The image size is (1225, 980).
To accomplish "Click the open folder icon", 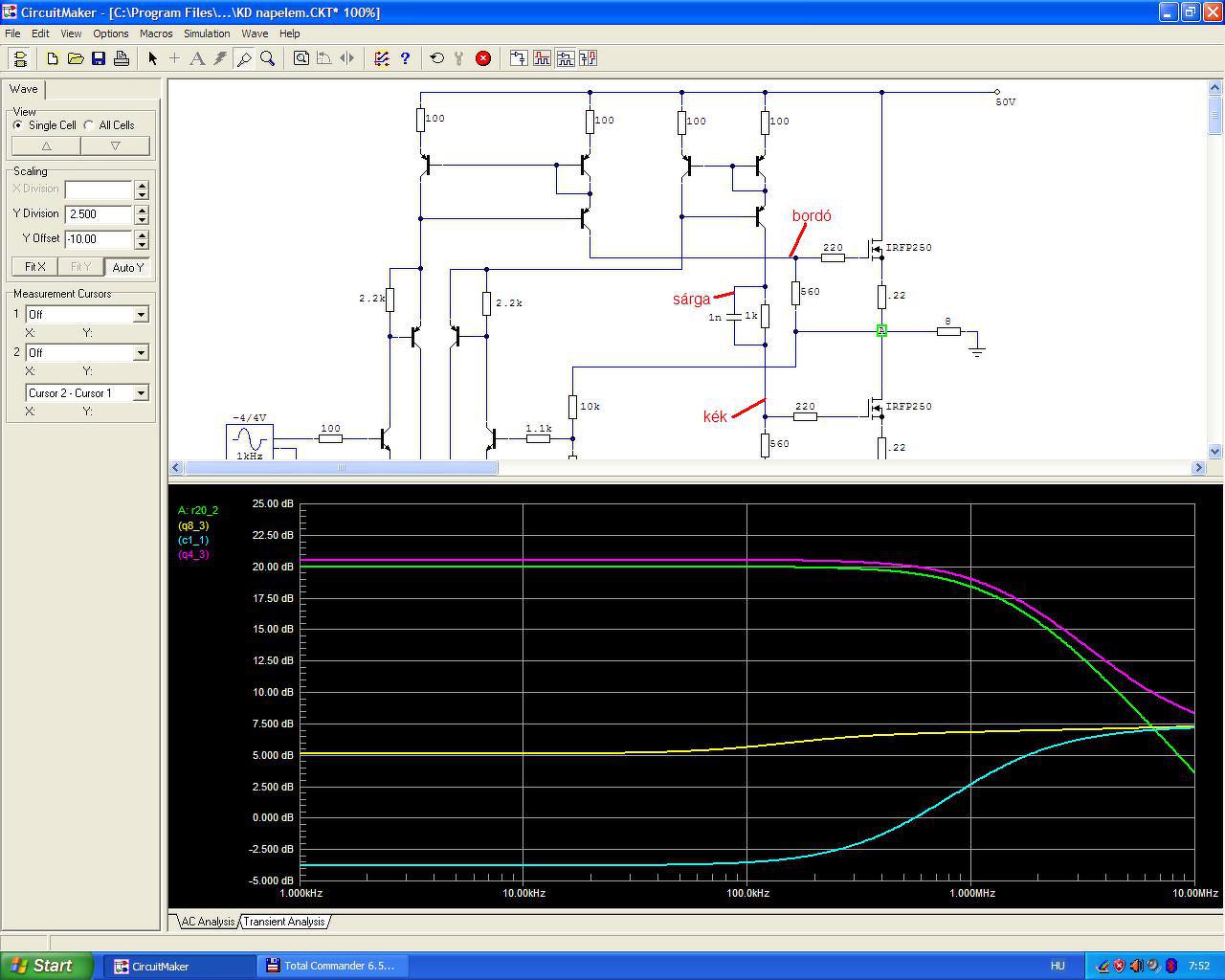I will tap(76, 58).
